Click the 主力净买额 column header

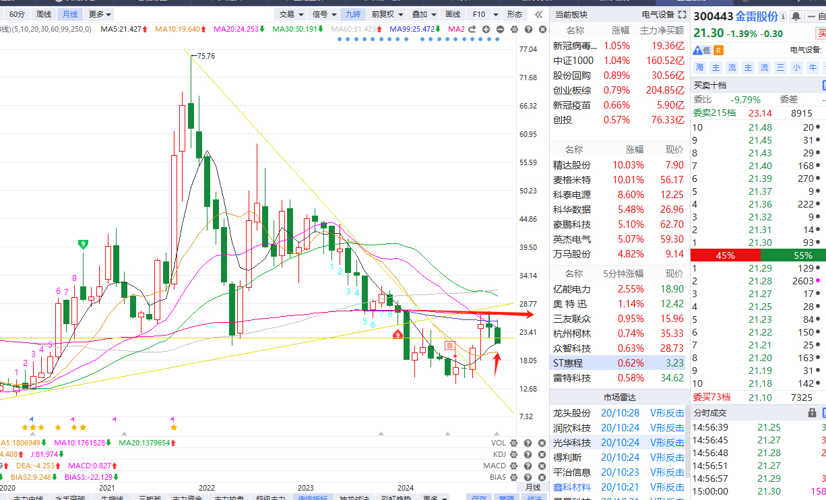[662, 31]
